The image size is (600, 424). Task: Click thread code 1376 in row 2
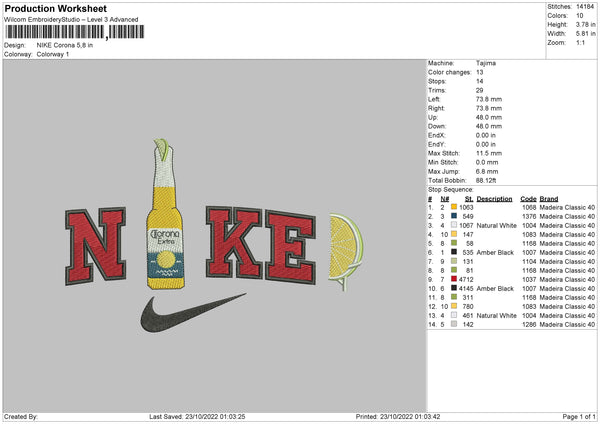(x=530, y=217)
